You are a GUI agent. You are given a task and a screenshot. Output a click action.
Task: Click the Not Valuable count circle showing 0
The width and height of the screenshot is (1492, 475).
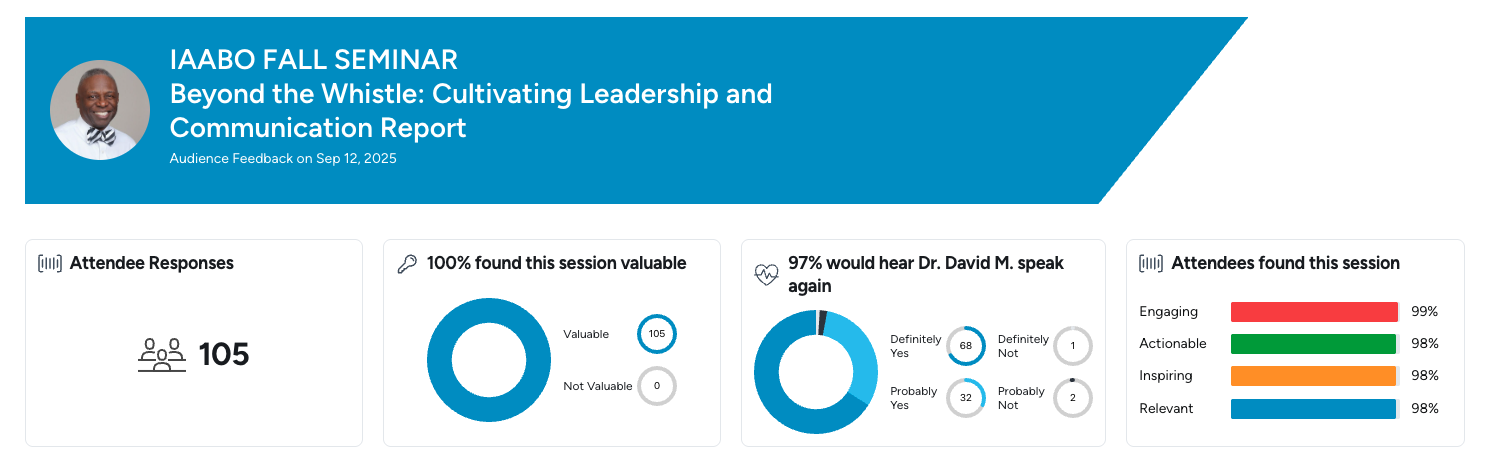click(x=657, y=386)
